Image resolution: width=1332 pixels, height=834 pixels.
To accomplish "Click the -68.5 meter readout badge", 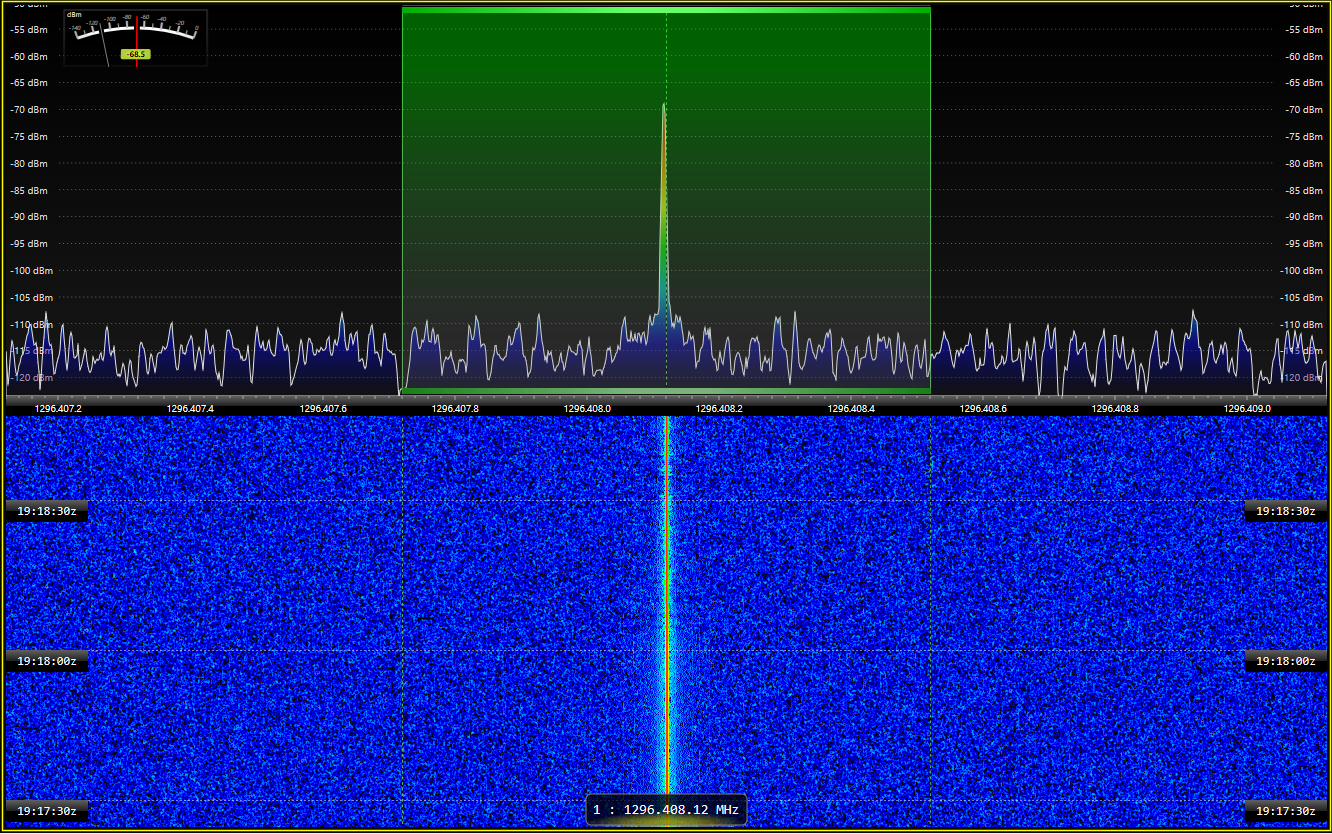I will (135, 54).
